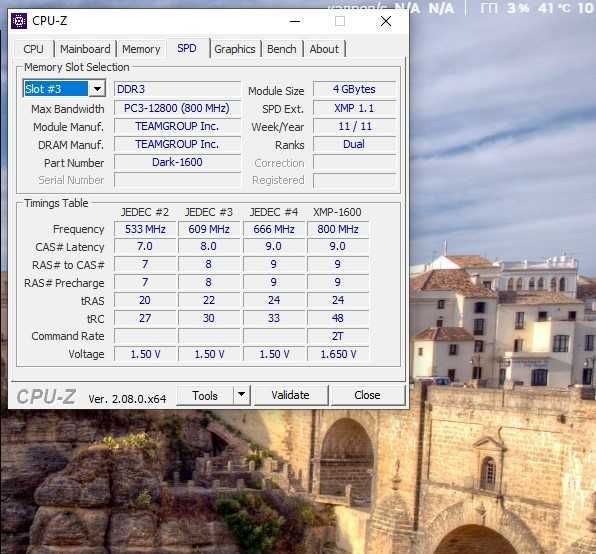This screenshot has height=554, width=596.
Task: Expand the Slot #3 memory slot dropdown
Action: 97,89
